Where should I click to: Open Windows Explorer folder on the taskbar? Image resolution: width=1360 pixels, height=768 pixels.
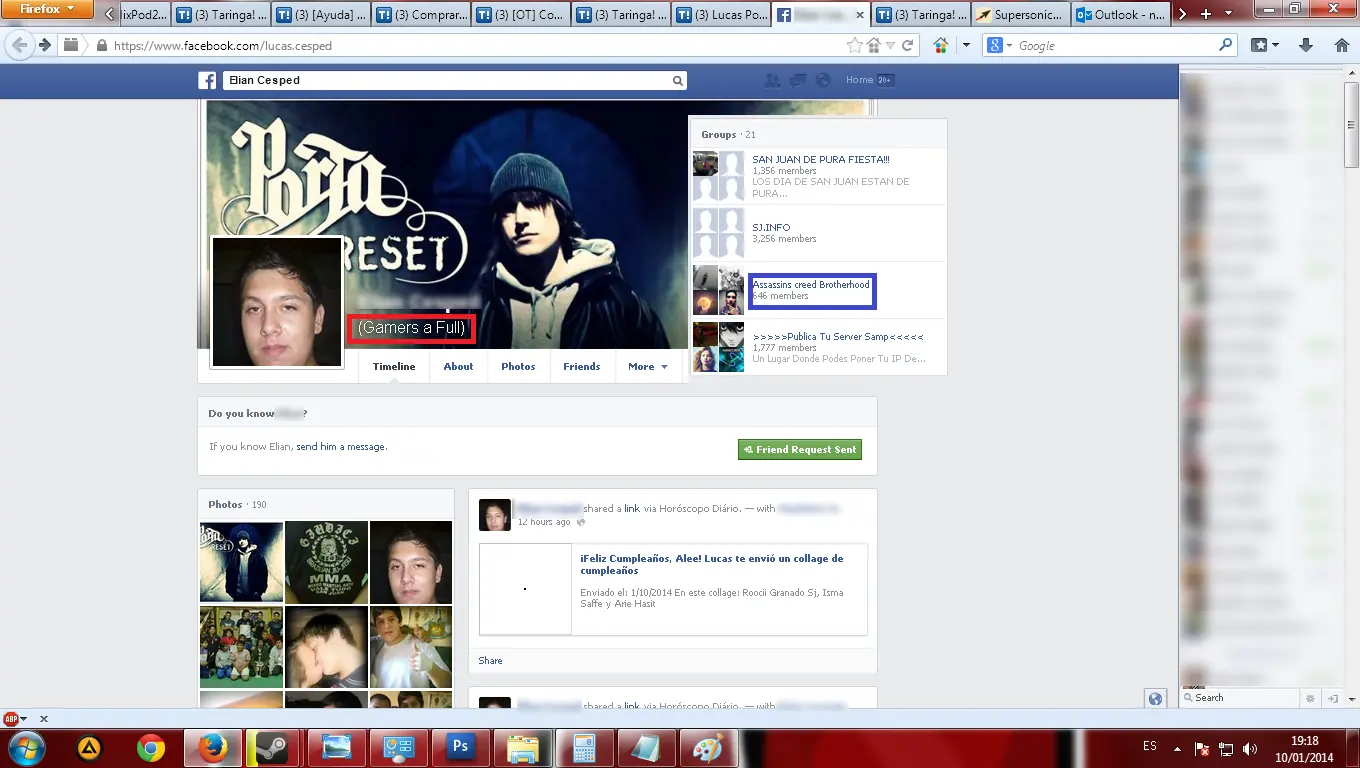coord(523,748)
